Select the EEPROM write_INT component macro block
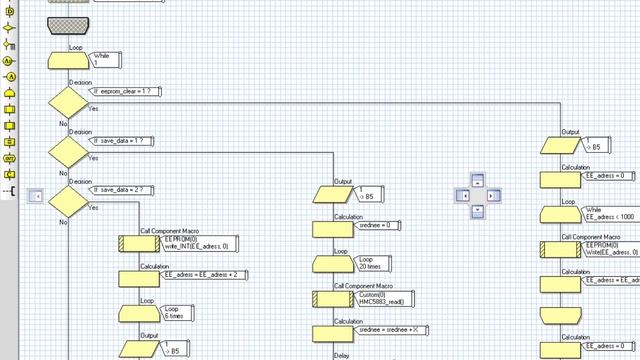This screenshot has width=640, height=360. [x=139, y=244]
